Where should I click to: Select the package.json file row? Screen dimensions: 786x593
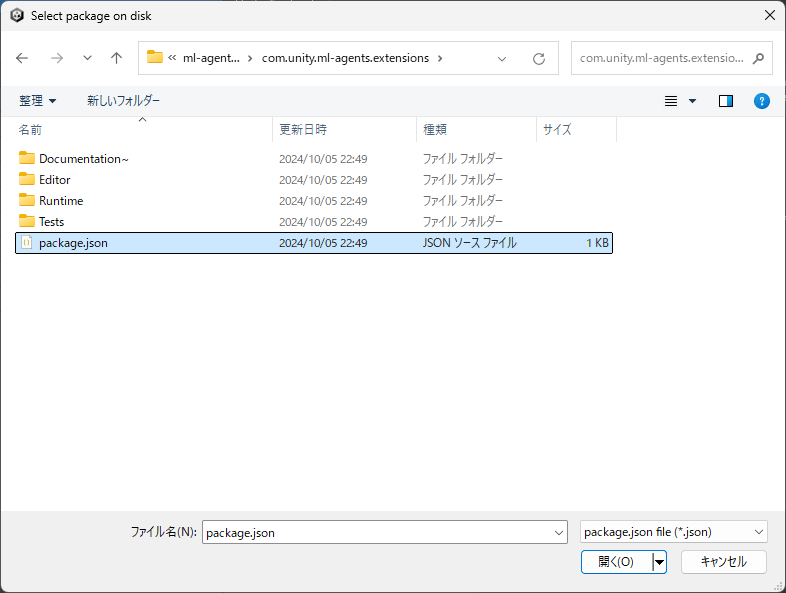tap(314, 243)
